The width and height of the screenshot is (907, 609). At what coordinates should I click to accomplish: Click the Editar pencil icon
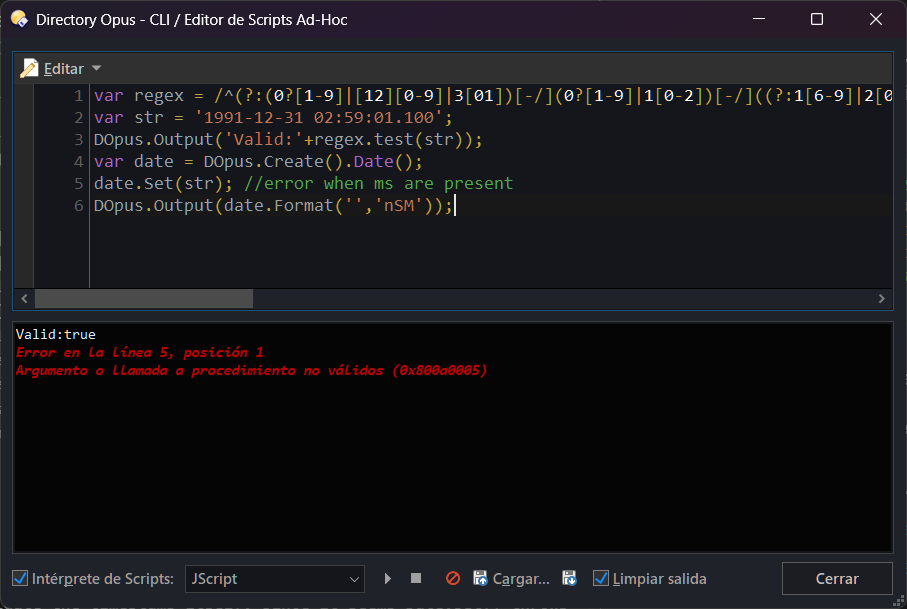pyautogui.click(x=29, y=68)
